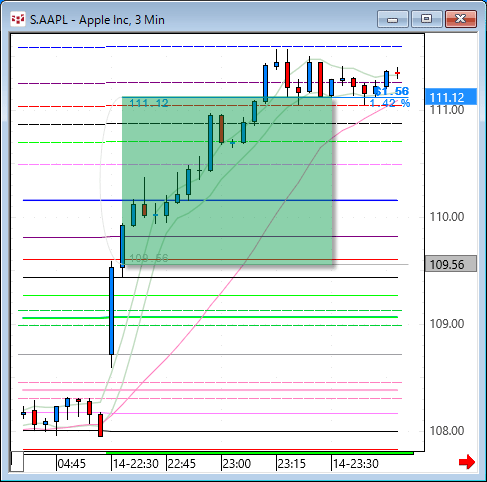Viewport: 487px width, 482px height.
Task: Click the last red doji candle on chart
Action: coord(397,73)
